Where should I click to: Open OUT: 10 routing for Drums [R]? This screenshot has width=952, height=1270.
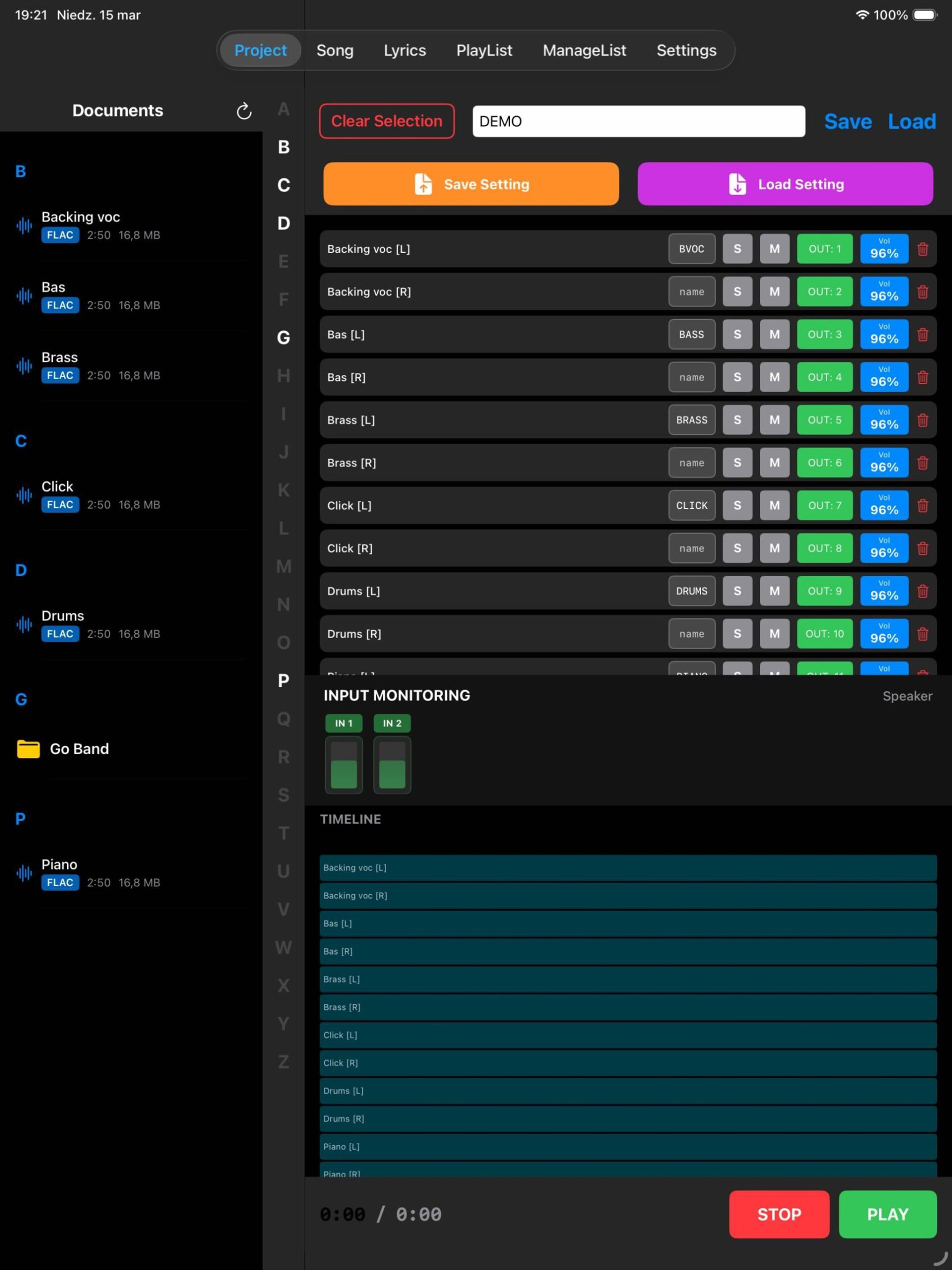point(824,634)
